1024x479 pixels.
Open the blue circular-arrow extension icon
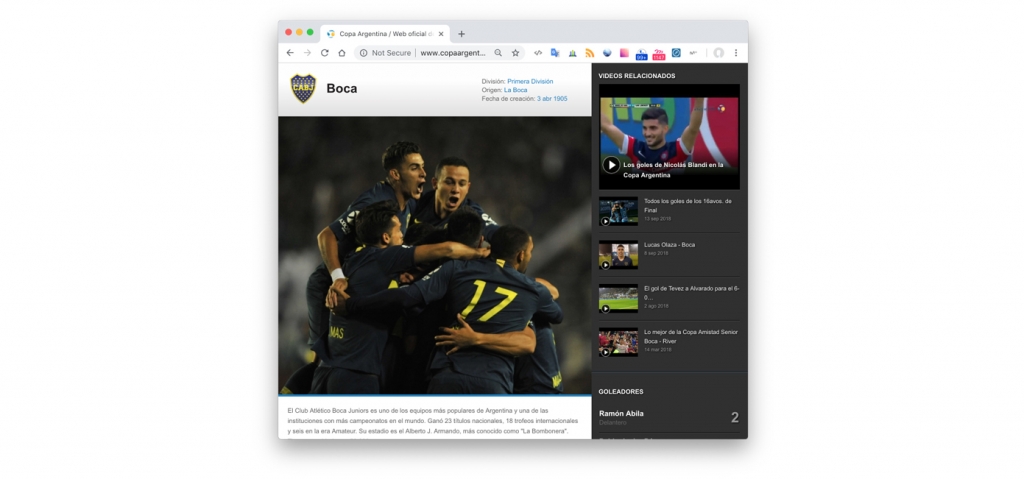coord(676,53)
